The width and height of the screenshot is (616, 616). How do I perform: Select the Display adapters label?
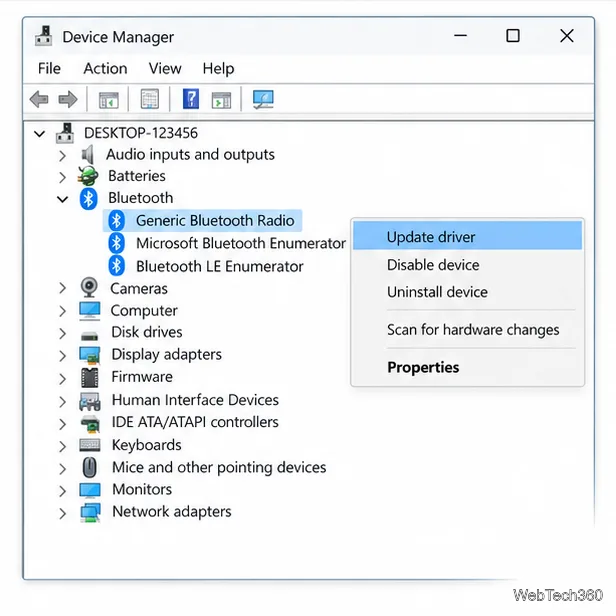coord(167,354)
